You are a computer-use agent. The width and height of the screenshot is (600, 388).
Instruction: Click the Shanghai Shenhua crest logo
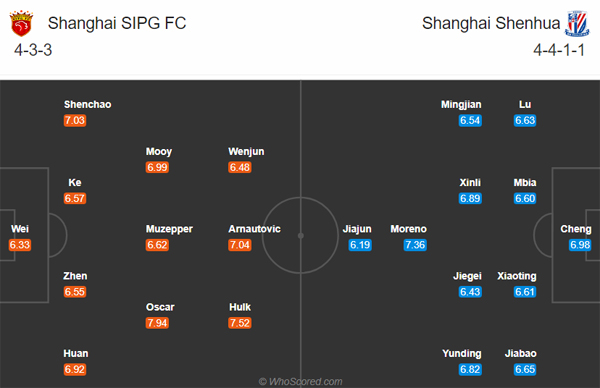tap(577, 24)
